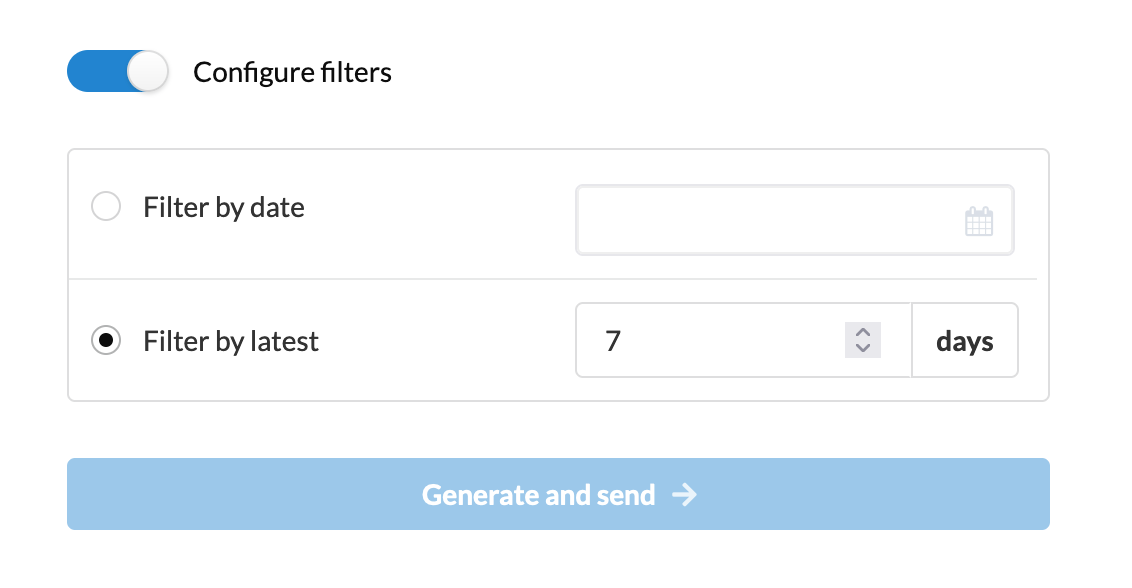The image size is (1132, 588).
Task: Click the "Filter by date" label text
Action: (x=224, y=207)
